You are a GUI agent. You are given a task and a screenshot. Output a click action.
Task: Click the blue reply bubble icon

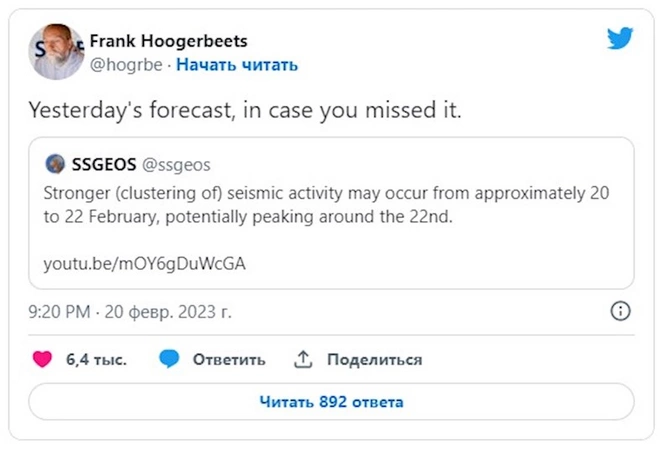169,359
